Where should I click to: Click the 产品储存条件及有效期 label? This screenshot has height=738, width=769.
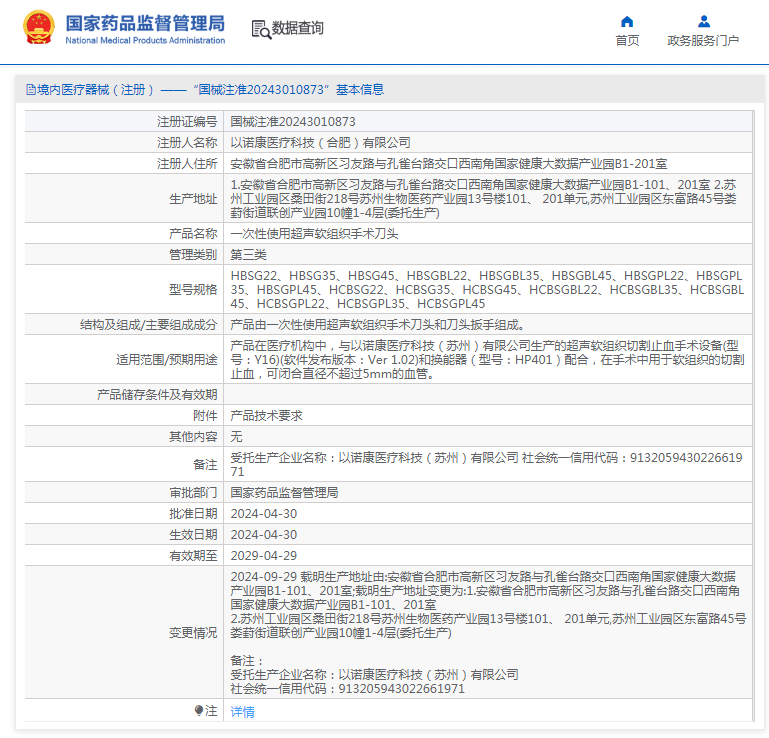tap(157, 395)
